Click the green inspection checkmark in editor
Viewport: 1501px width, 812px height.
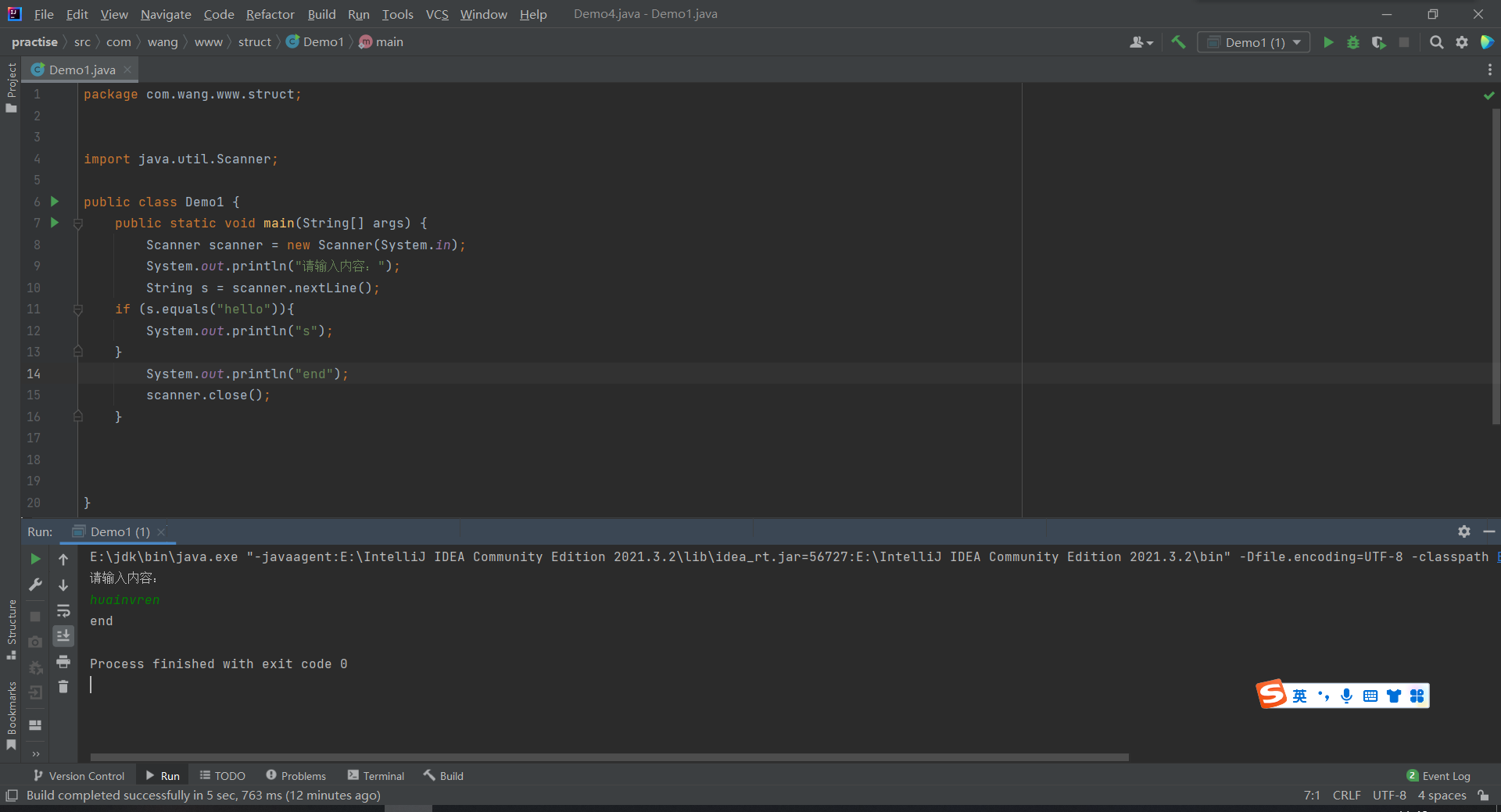[1489, 95]
